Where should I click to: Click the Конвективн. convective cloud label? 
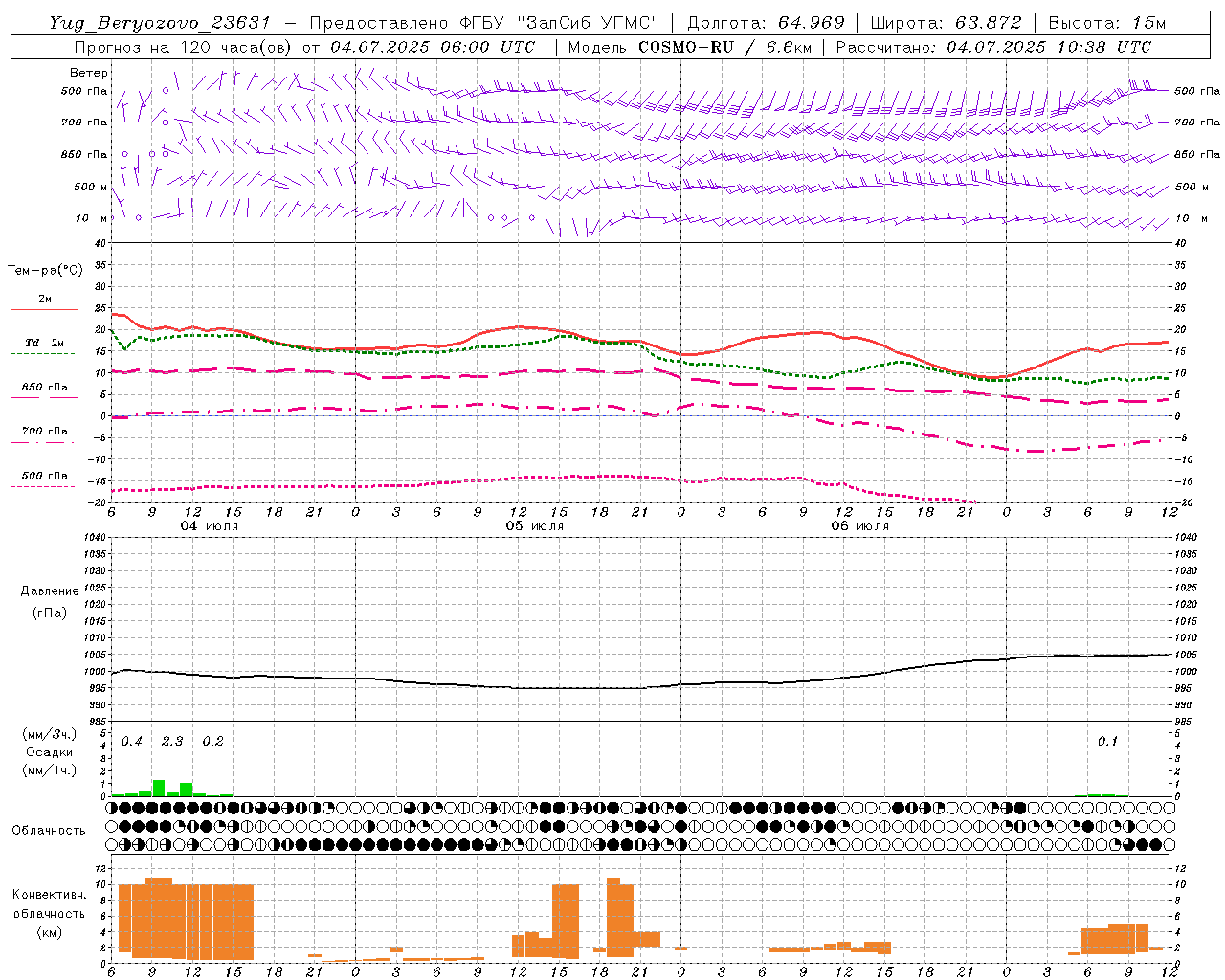pos(50,895)
